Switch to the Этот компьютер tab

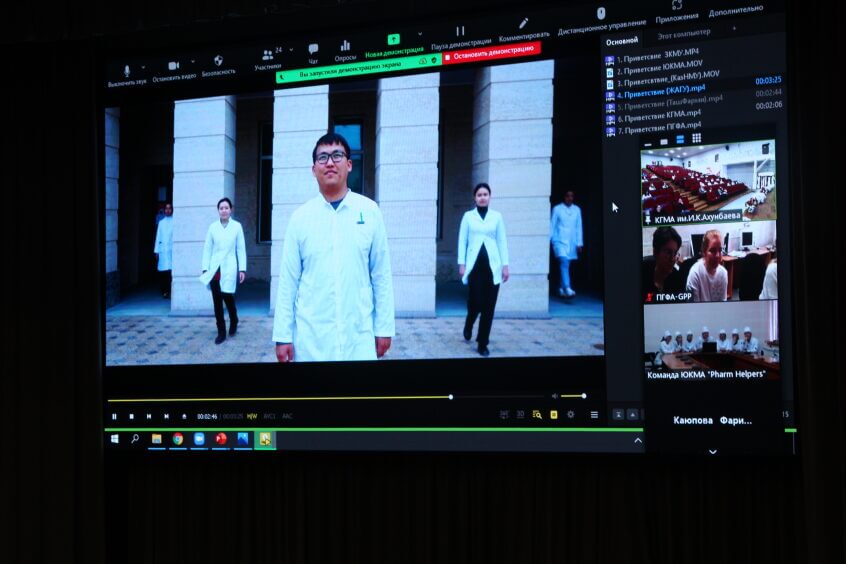pos(684,32)
